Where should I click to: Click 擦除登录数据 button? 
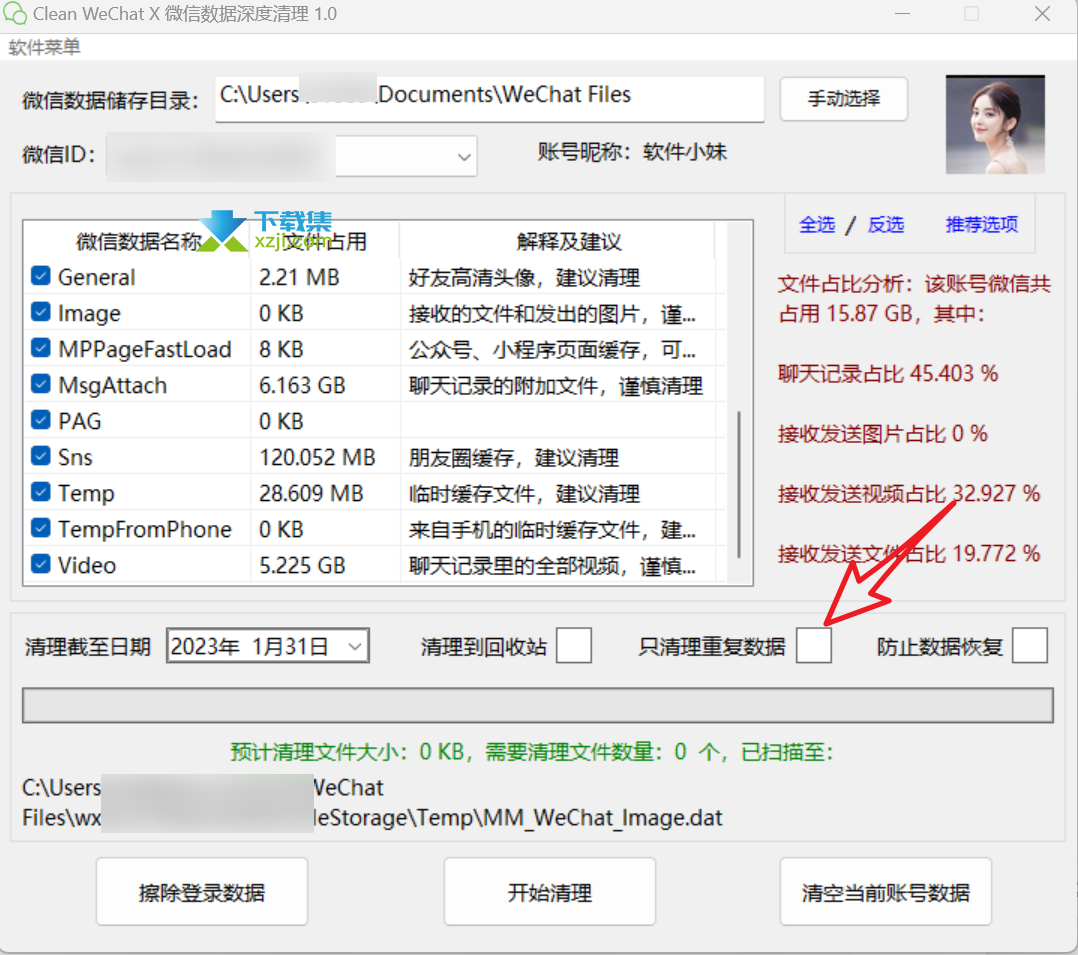pyautogui.click(x=201, y=891)
